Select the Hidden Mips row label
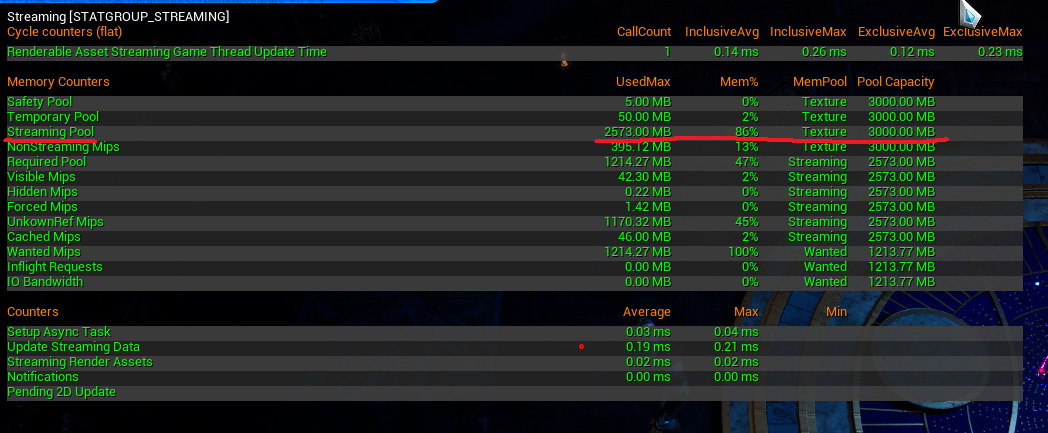The height and width of the screenshot is (433, 1048). 42,192
